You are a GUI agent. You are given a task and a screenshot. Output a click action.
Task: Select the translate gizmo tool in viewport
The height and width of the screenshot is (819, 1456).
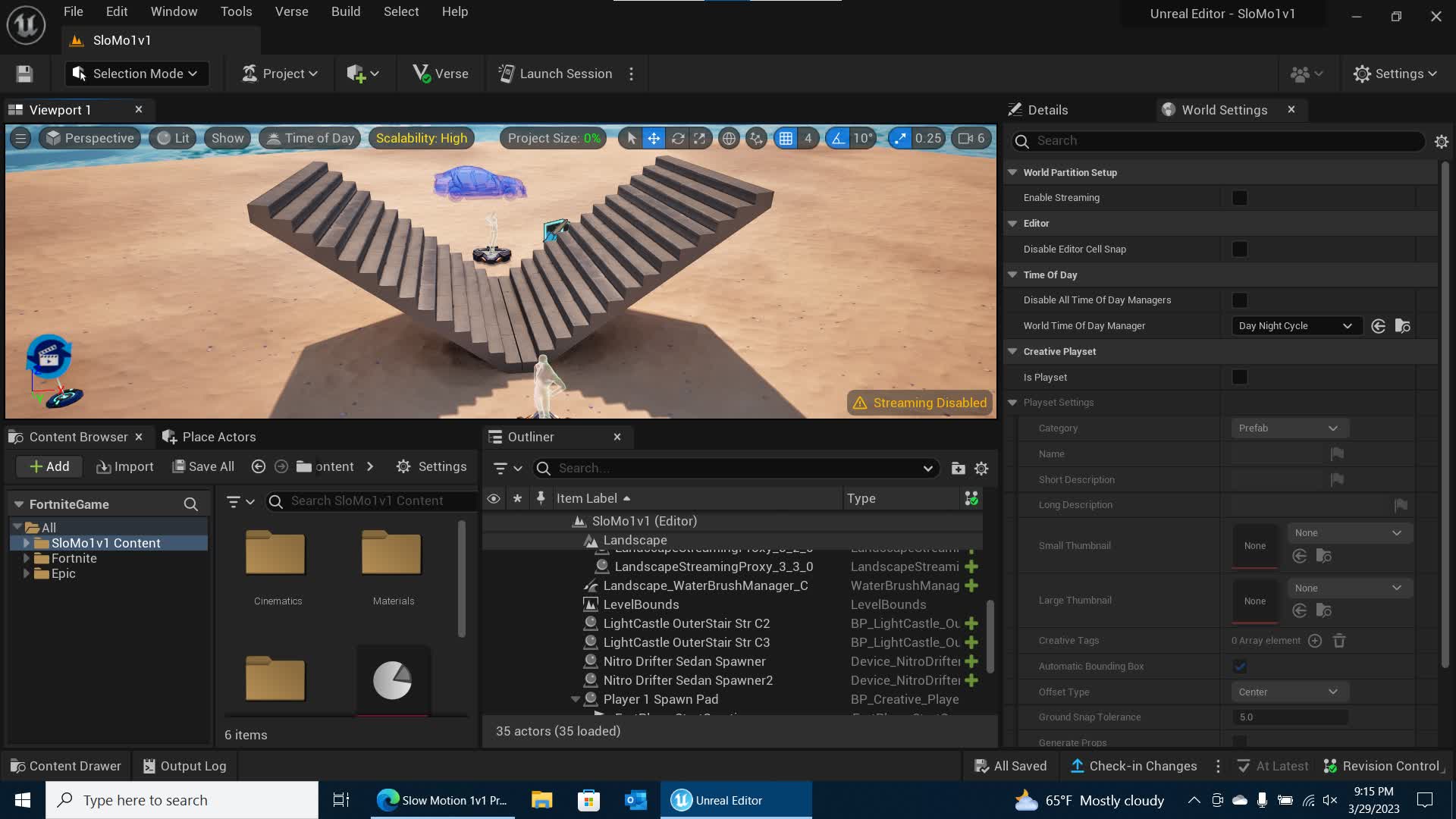pyautogui.click(x=654, y=138)
